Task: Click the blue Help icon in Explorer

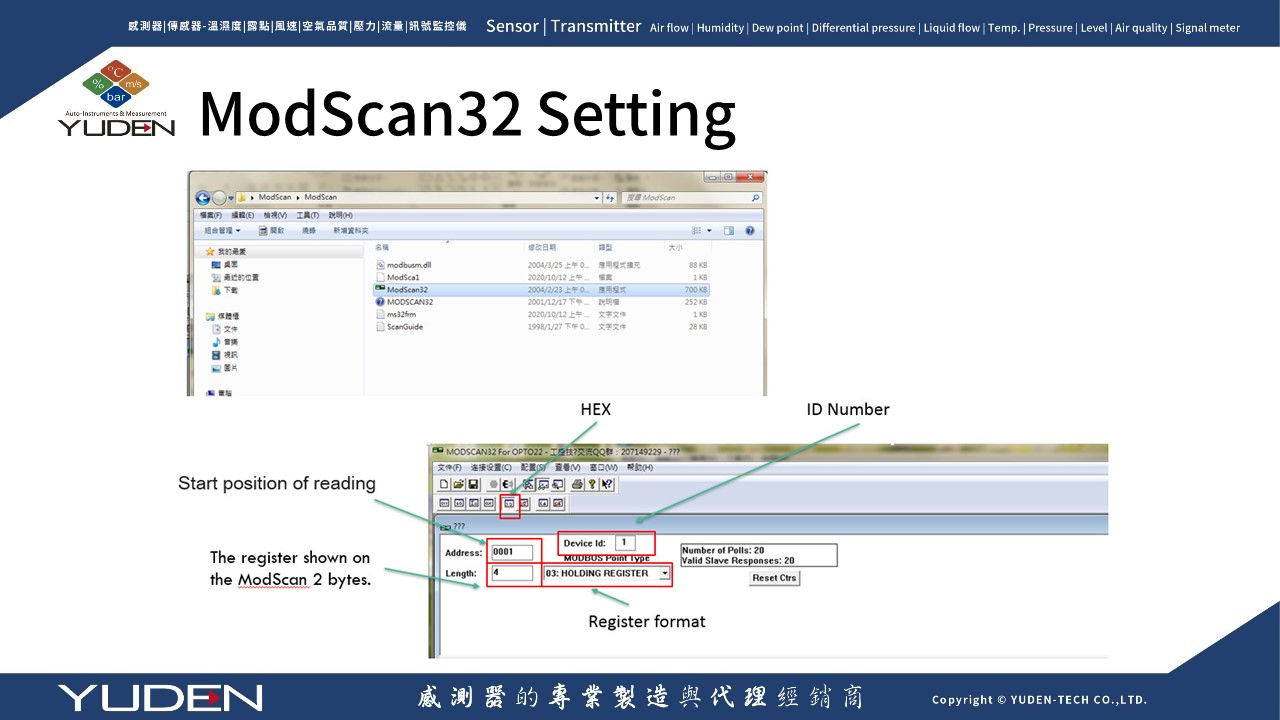Action: (750, 230)
